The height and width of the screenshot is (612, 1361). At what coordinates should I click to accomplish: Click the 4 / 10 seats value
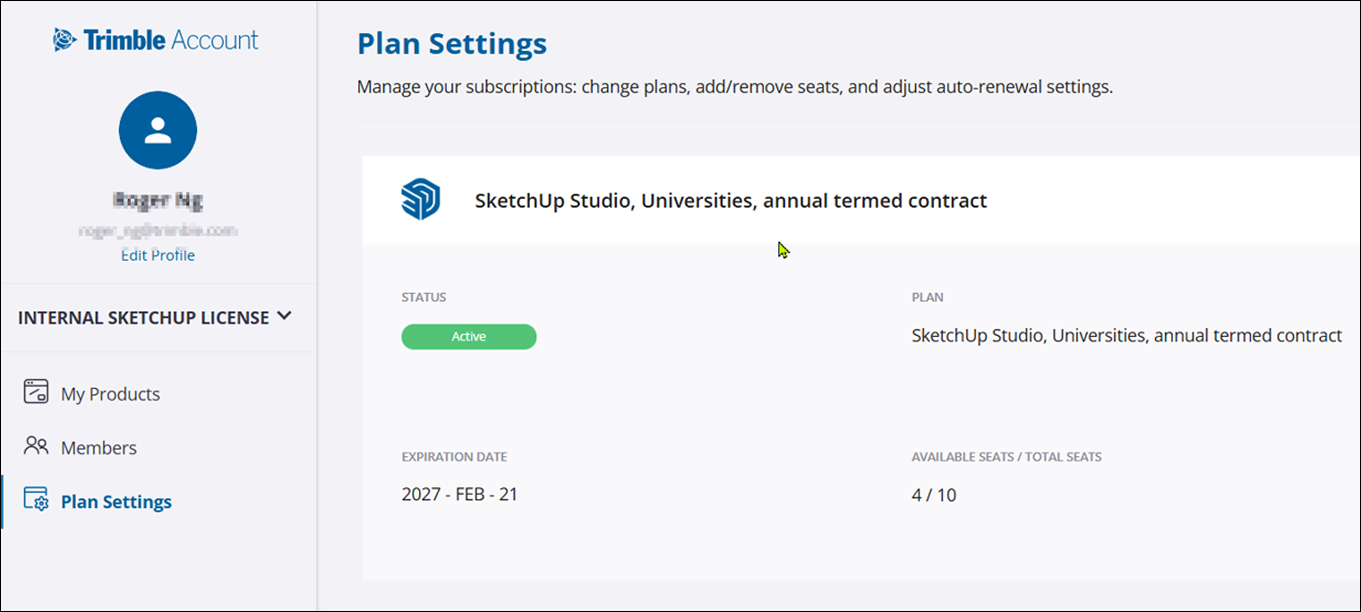click(x=933, y=495)
